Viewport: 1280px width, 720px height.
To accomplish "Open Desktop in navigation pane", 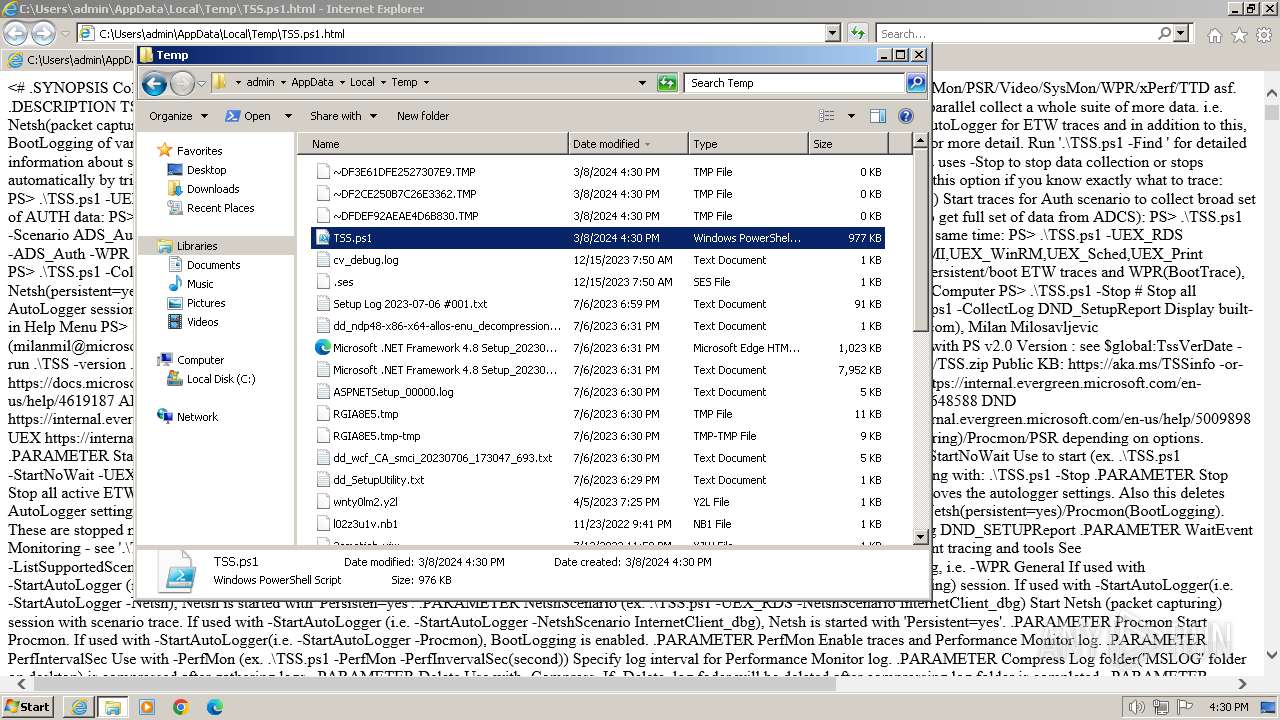I will [206, 170].
